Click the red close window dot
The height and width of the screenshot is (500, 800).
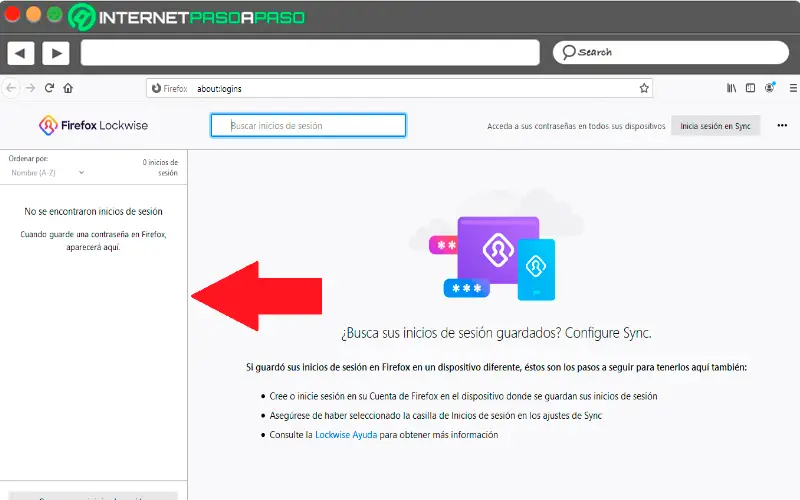point(12,14)
